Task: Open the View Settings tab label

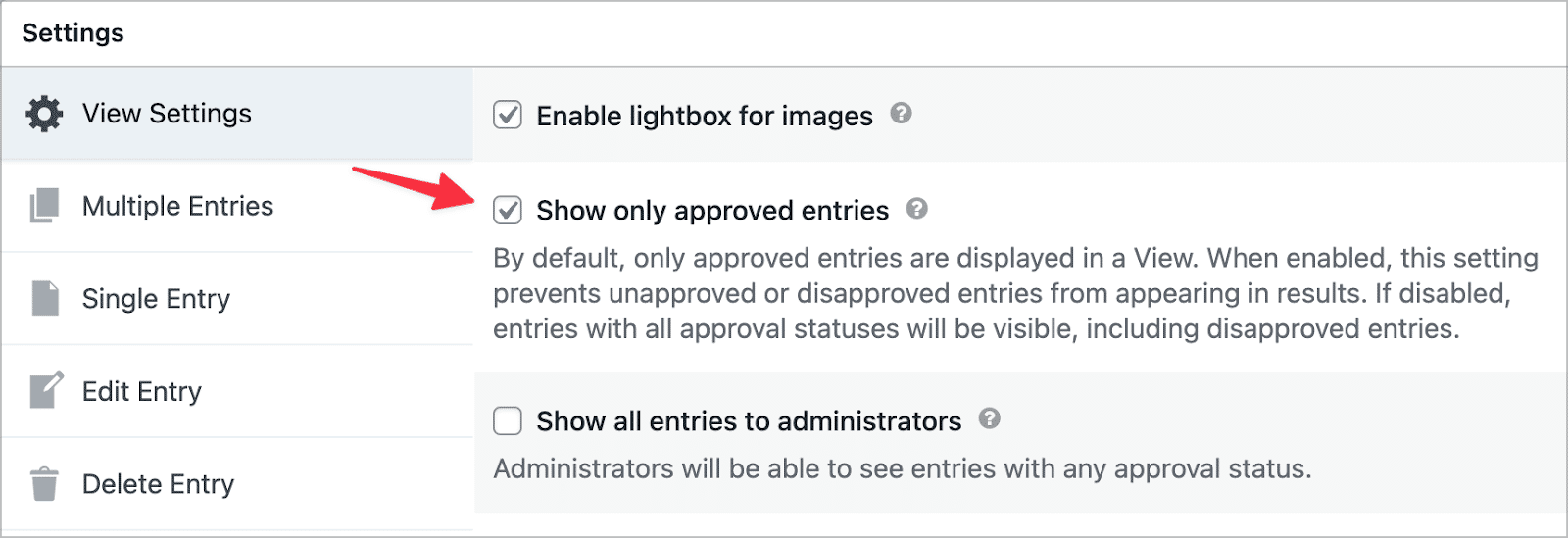Action: (167, 114)
